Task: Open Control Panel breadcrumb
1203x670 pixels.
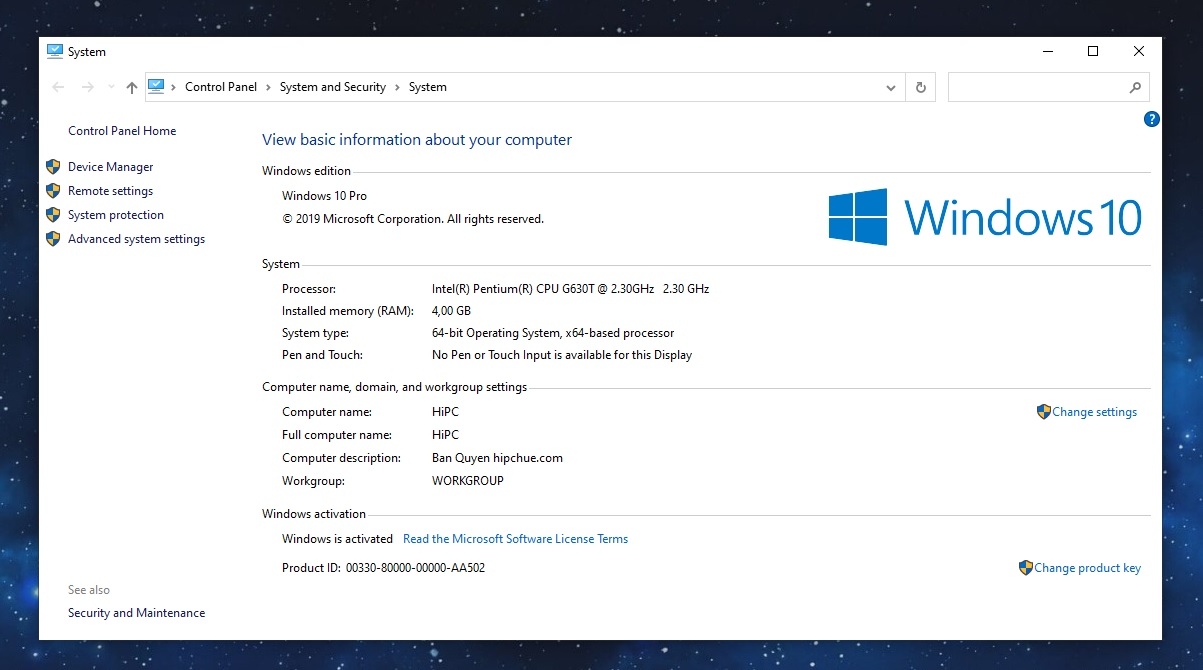Action: click(x=221, y=87)
